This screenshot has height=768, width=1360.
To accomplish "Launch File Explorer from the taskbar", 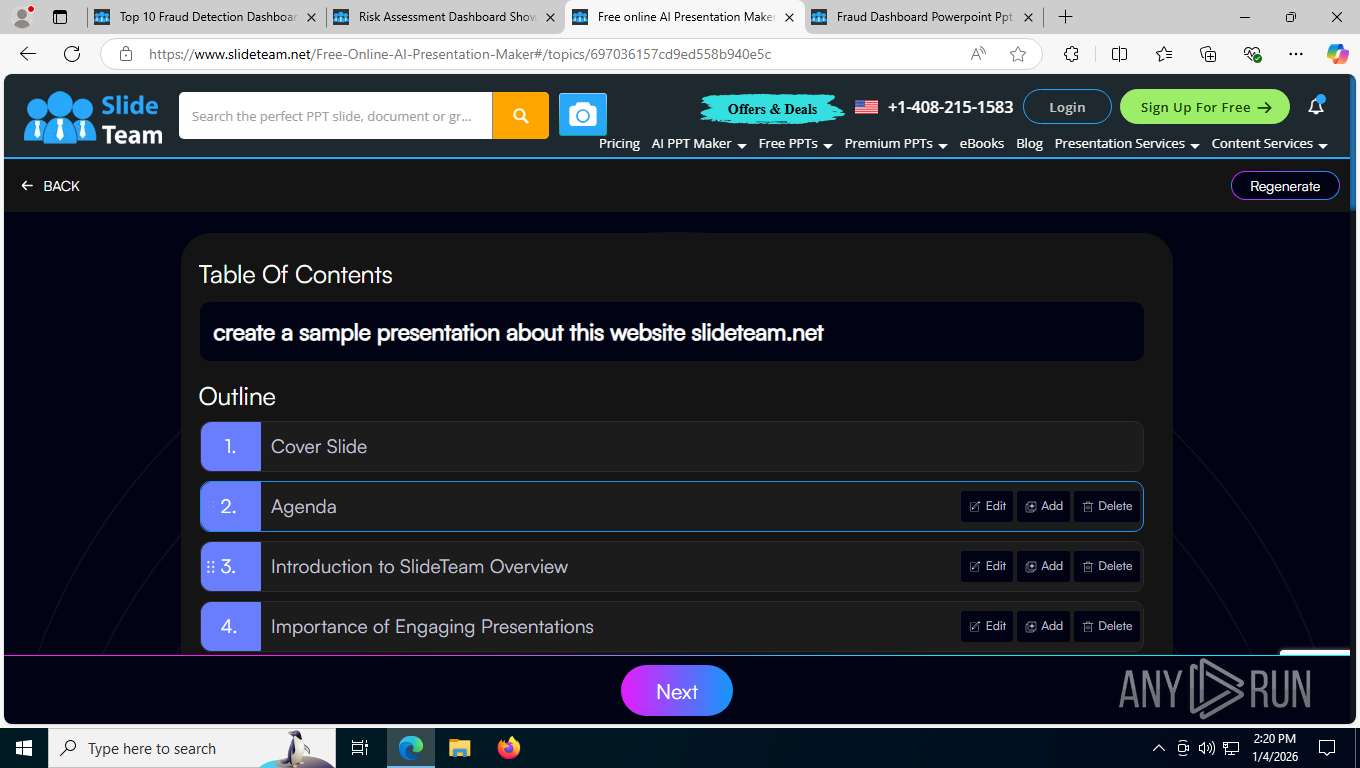I will click(x=459, y=748).
